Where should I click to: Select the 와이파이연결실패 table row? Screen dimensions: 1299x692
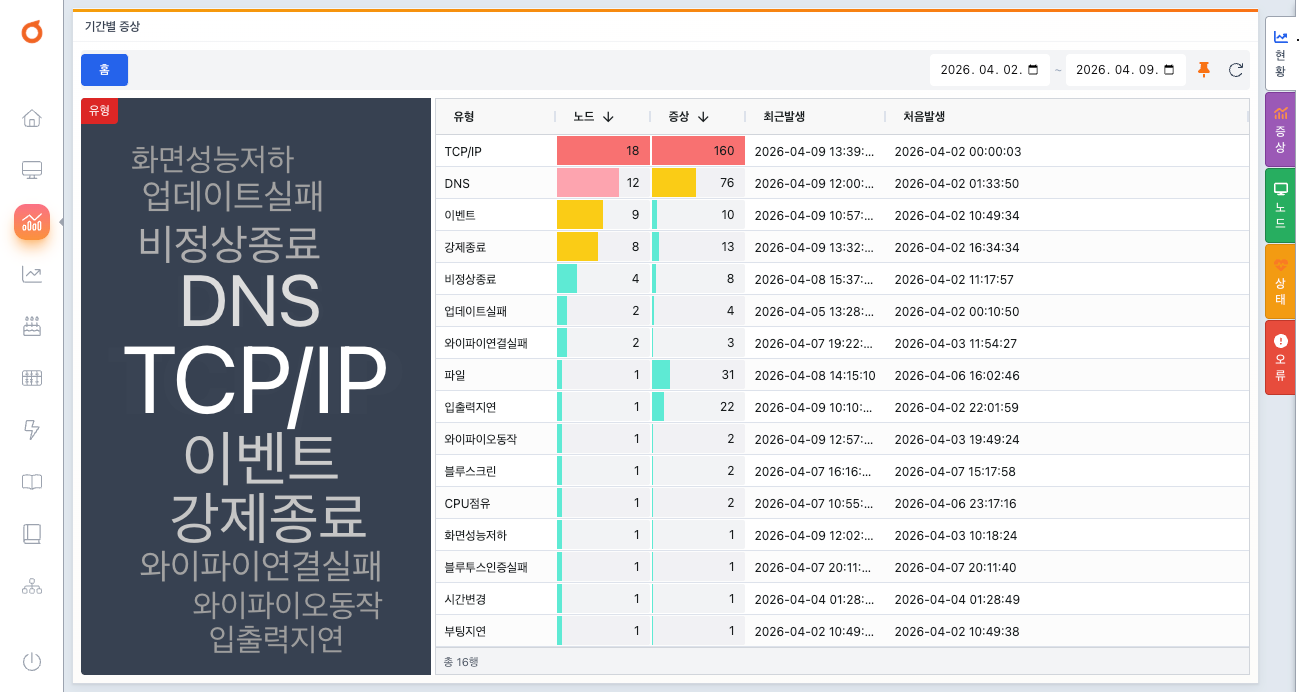(x=842, y=343)
